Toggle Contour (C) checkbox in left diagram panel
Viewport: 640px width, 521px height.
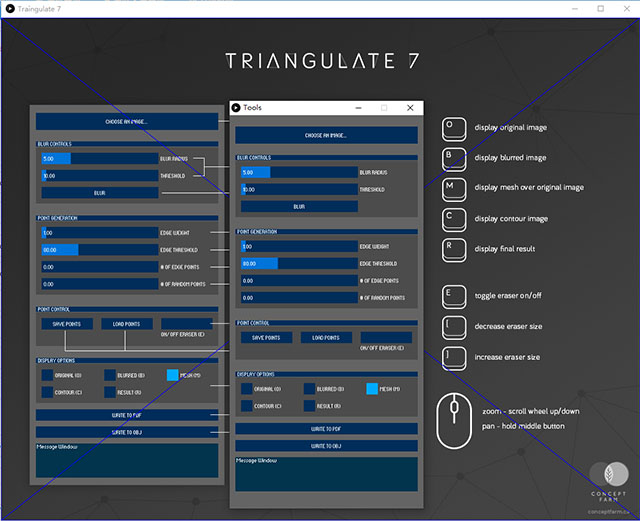(47, 392)
